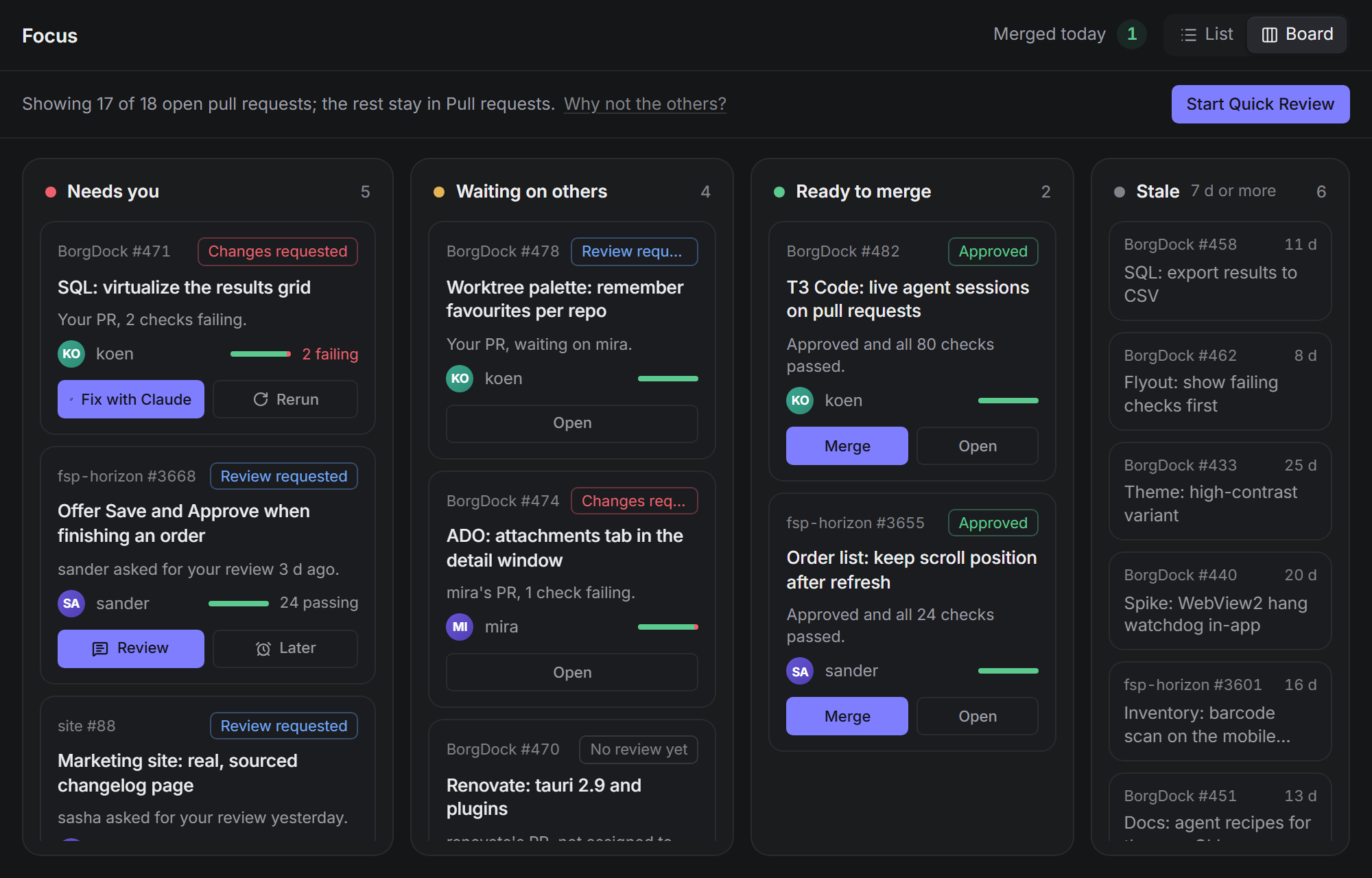Open 'Renovate: tauri 2.9 and plugins' title
Viewport: 1372px width, 878px height.
(x=544, y=797)
